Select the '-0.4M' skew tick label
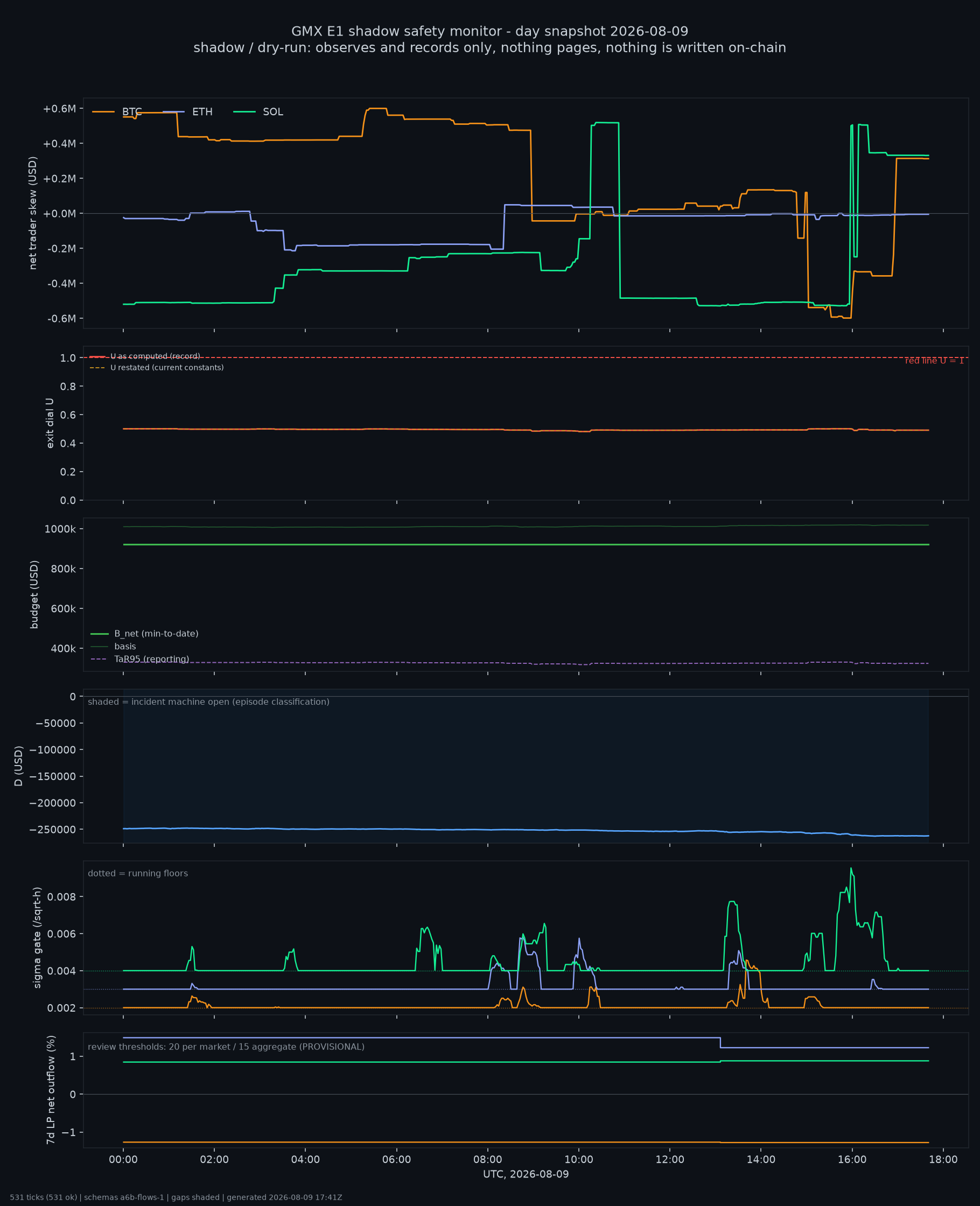 61,284
